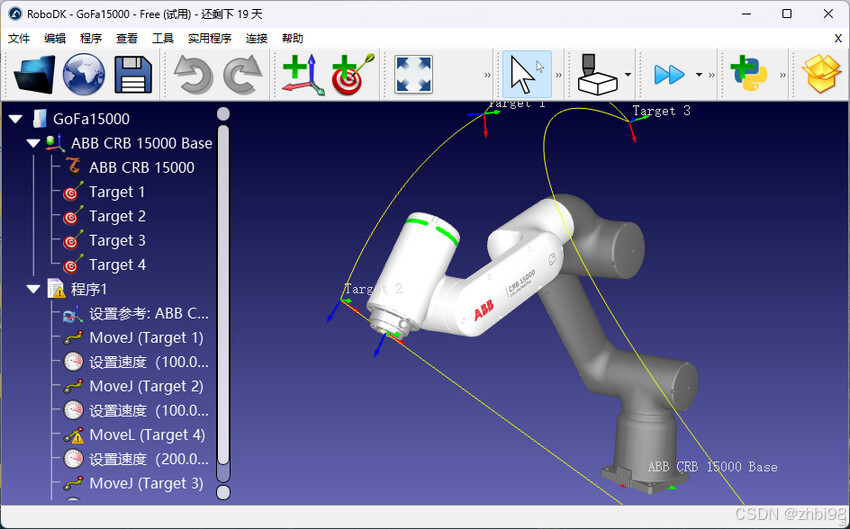The image size is (850, 529).
Task: Click Target 1 tree icon
Action: point(73,191)
